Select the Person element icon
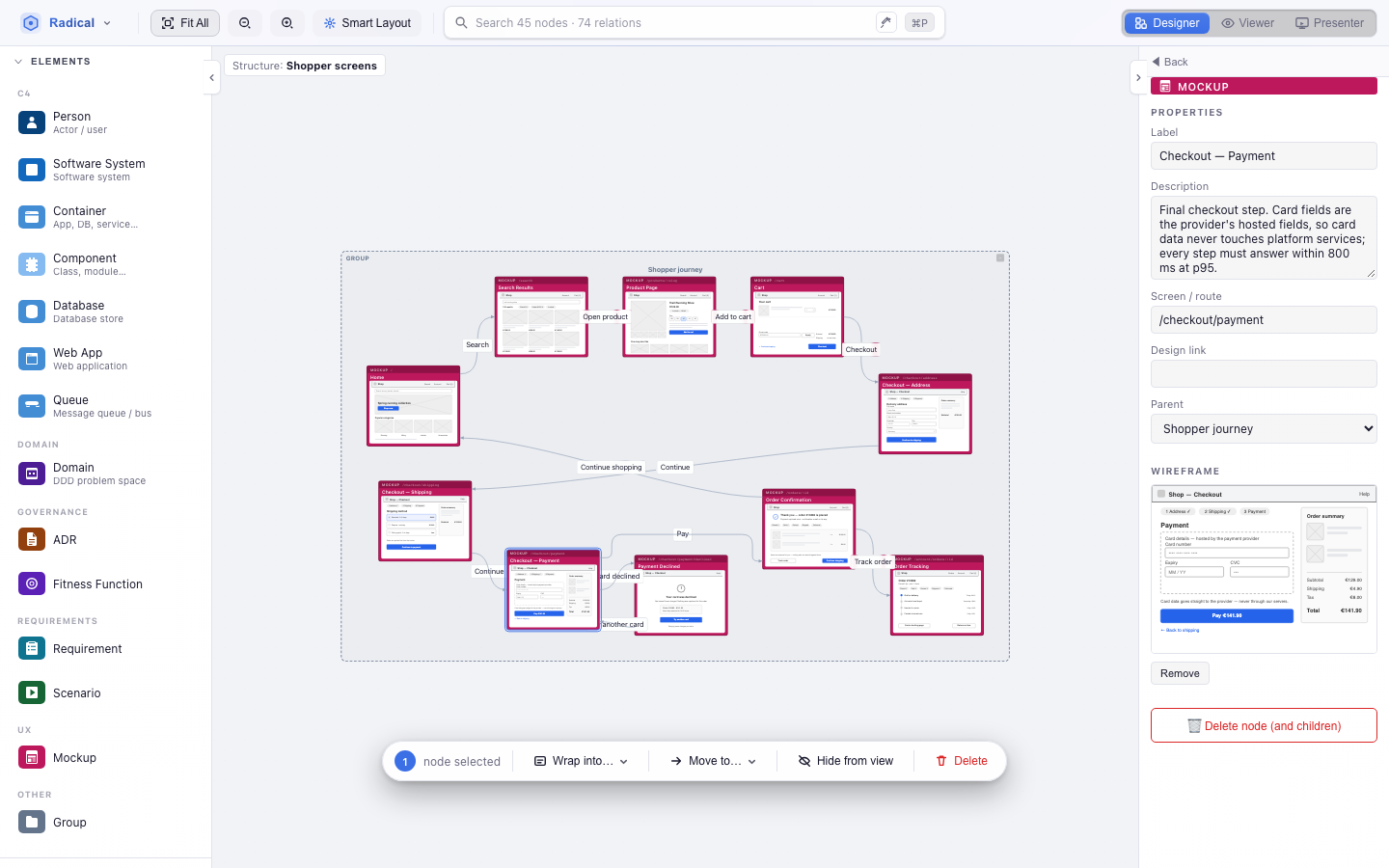This screenshot has height=868, width=1389. (x=32, y=122)
